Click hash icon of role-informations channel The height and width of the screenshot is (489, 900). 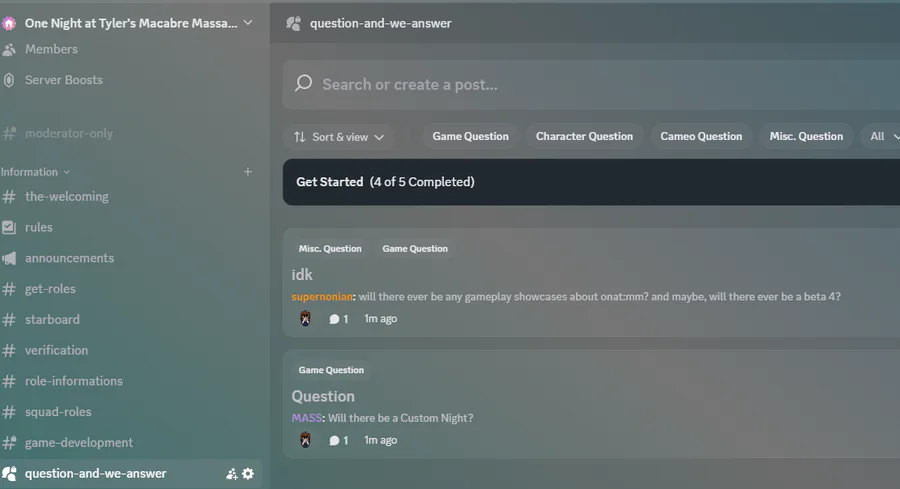pyautogui.click(x=9, y=381)
